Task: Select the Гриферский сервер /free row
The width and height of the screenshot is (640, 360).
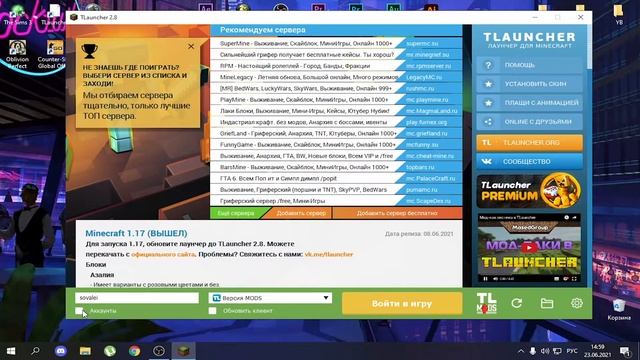Action: [x=336, y=201]
